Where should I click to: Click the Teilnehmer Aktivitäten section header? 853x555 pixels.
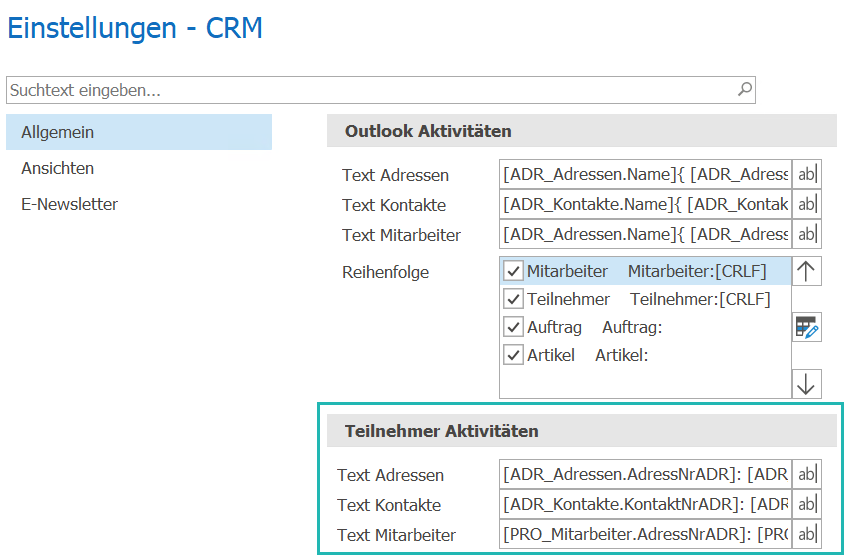[582, 430]
